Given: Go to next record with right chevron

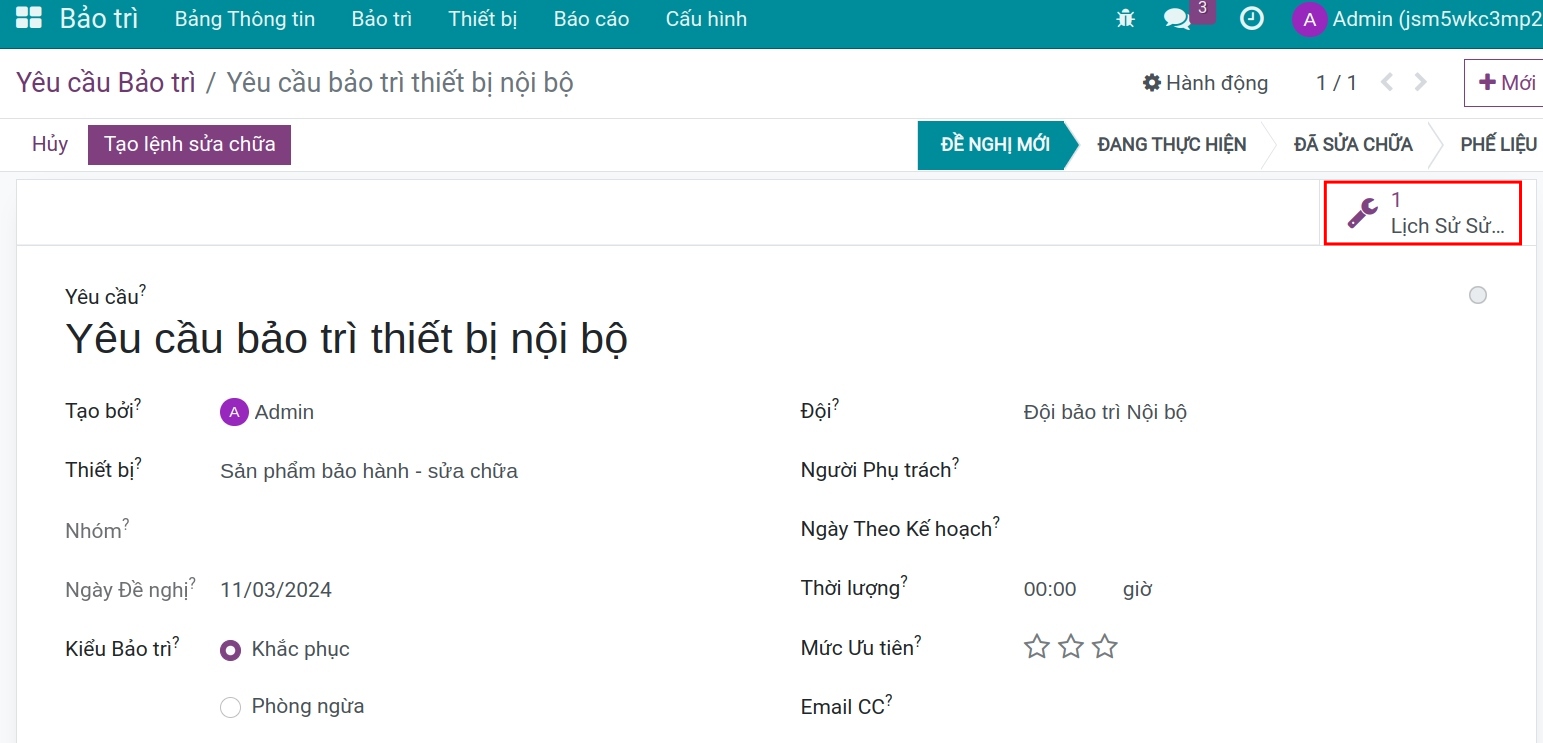Looking at the screenshot, I should [x=1420, y=83].
